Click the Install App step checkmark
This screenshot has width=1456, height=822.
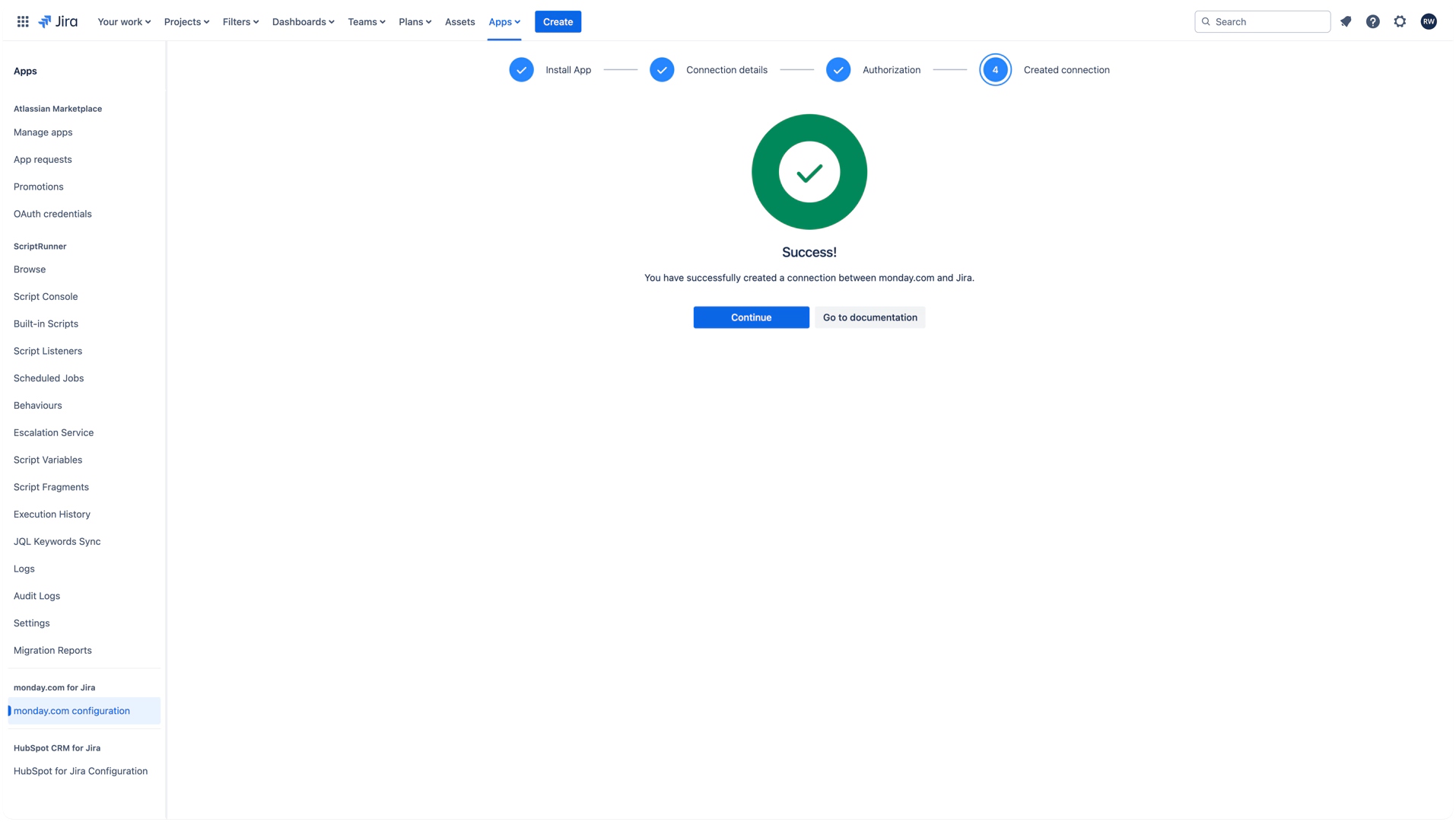(521, 70)
